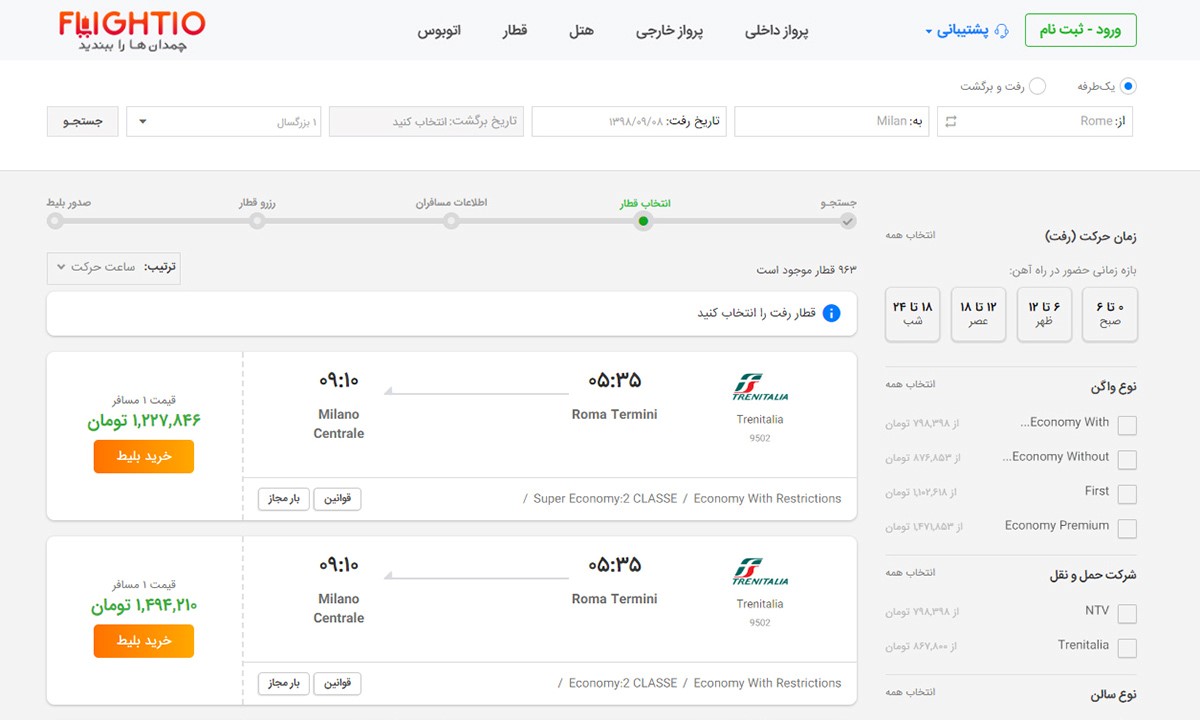Click the support headset icon
Viewport: 1200px width, 720px height.
pos(1002,30)
